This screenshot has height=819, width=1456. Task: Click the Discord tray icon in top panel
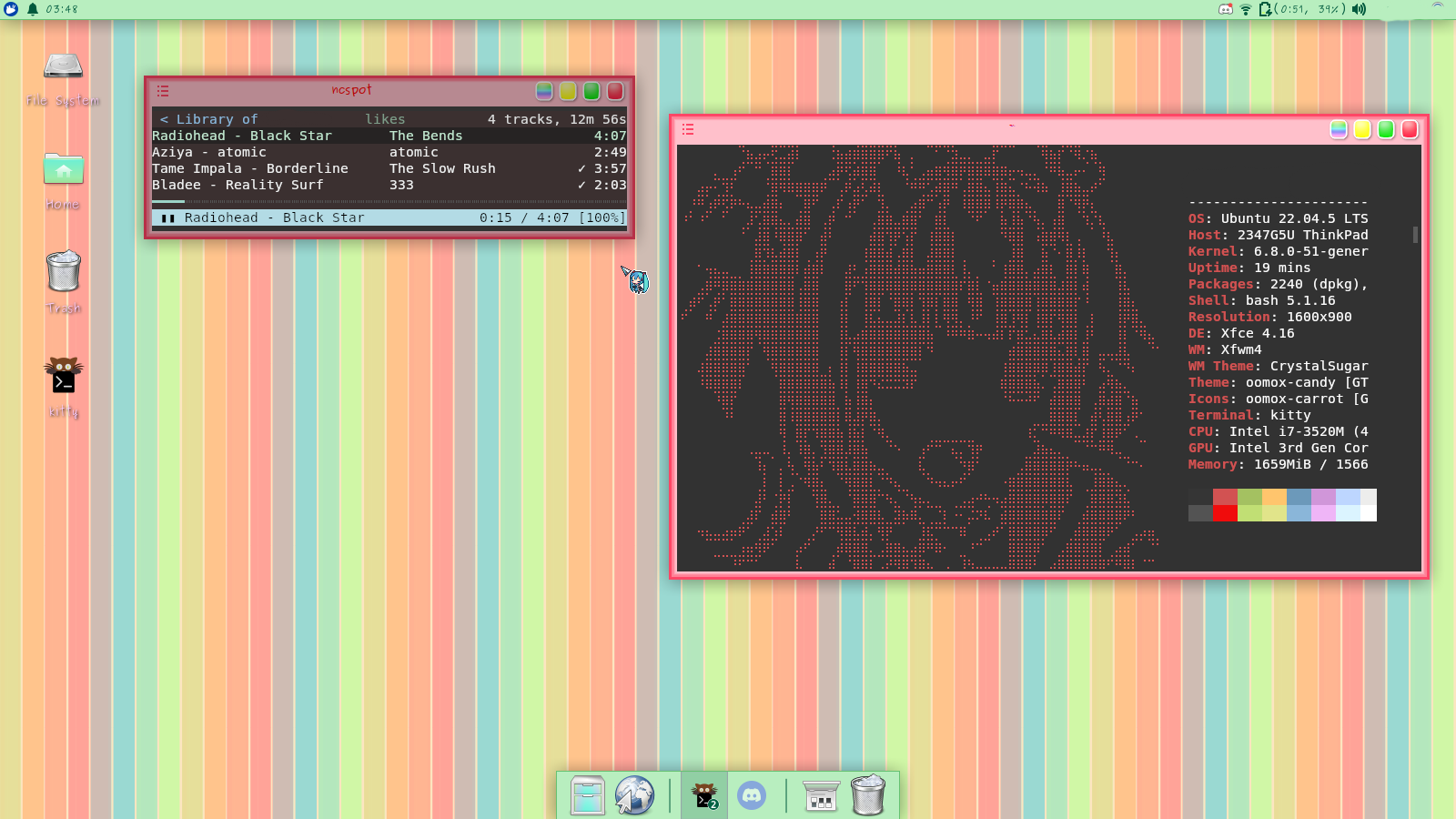coord(1226,9)
